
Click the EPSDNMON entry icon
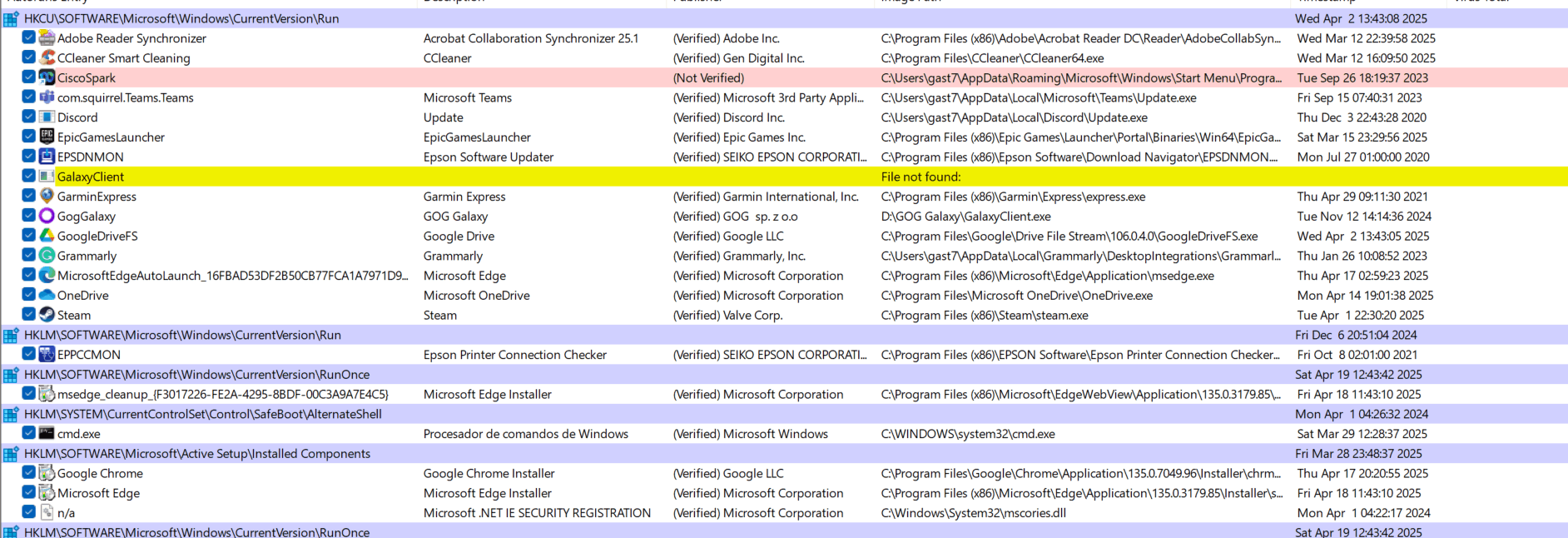[47, 157]
